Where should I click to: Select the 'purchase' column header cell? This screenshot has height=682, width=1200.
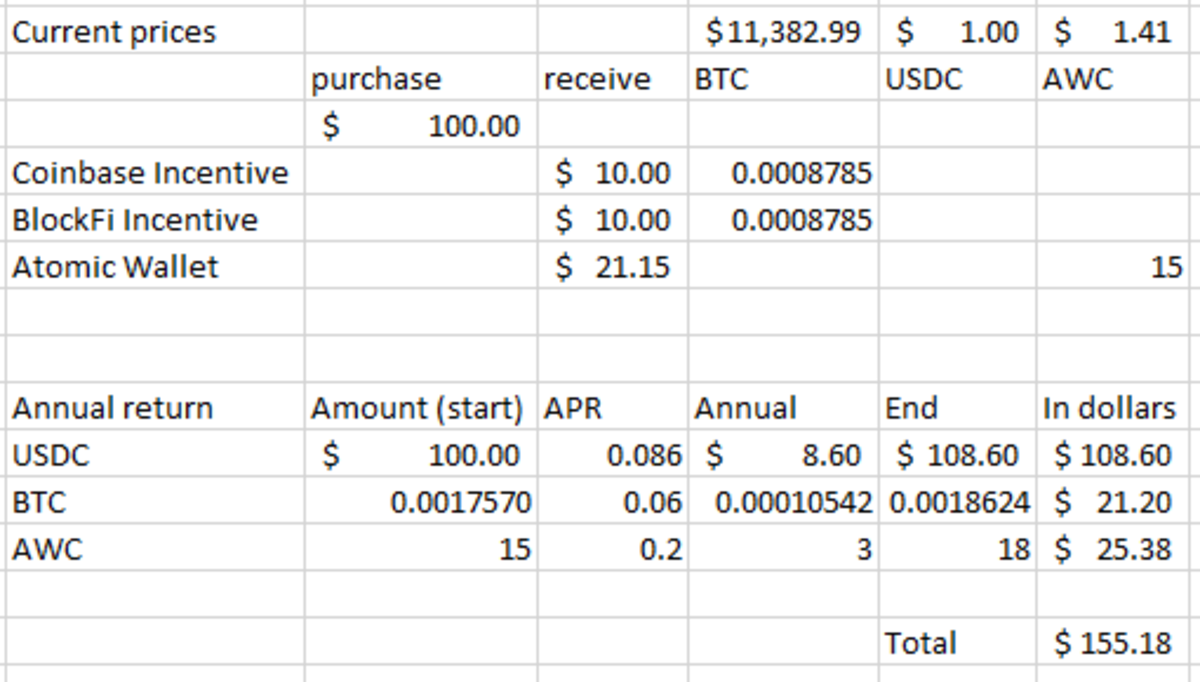pyautogui.click(x=376, y=79)
